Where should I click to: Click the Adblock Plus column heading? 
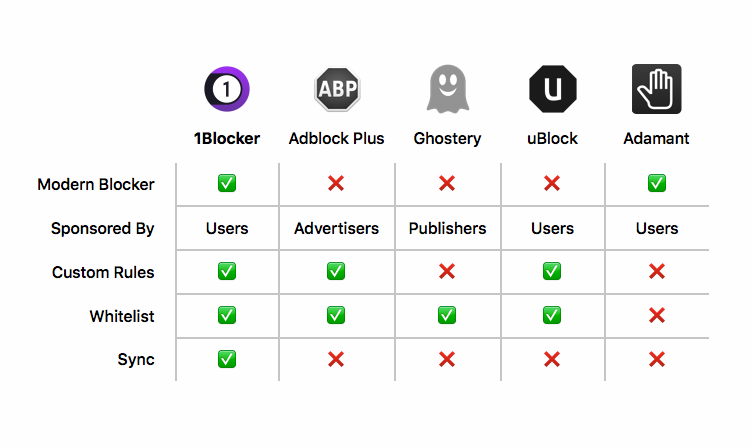tap(337, 139)
